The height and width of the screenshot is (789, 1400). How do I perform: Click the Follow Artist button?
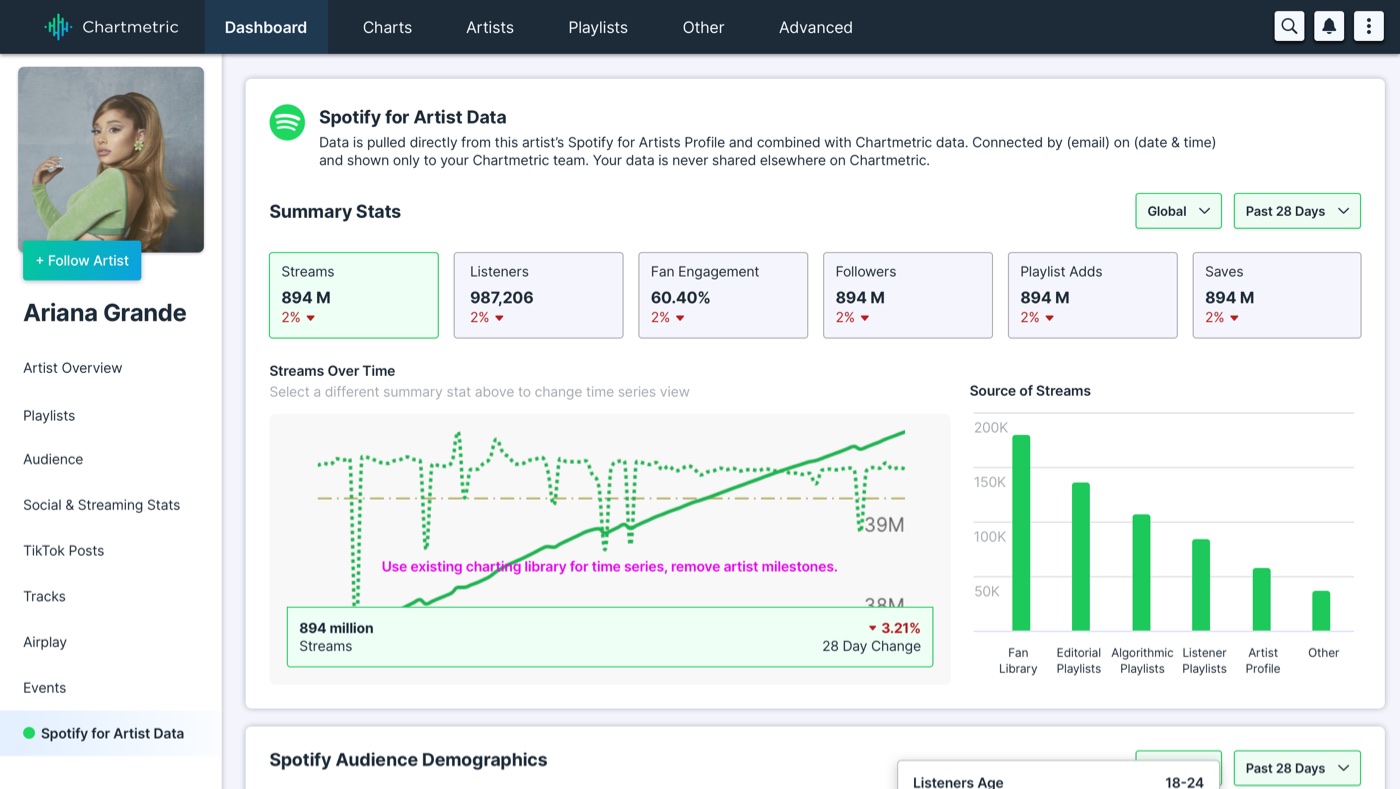tap(82, 260)
